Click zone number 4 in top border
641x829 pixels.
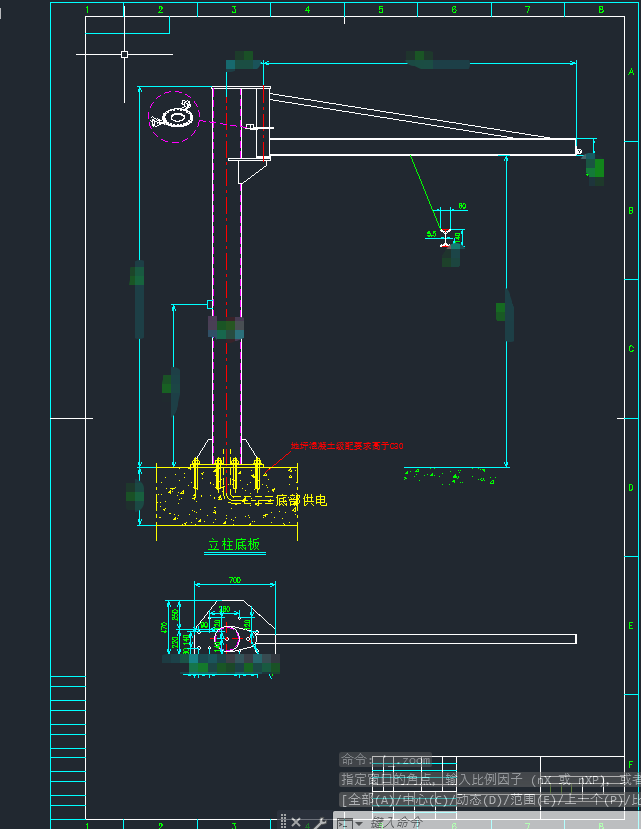point(307,10)
